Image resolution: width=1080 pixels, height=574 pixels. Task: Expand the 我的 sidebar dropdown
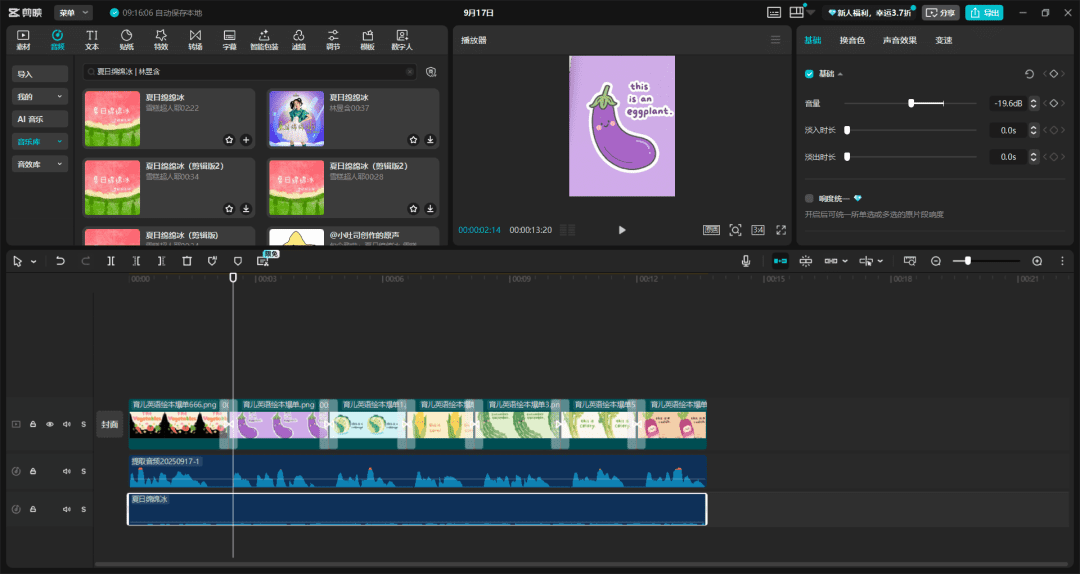(59, 96)
